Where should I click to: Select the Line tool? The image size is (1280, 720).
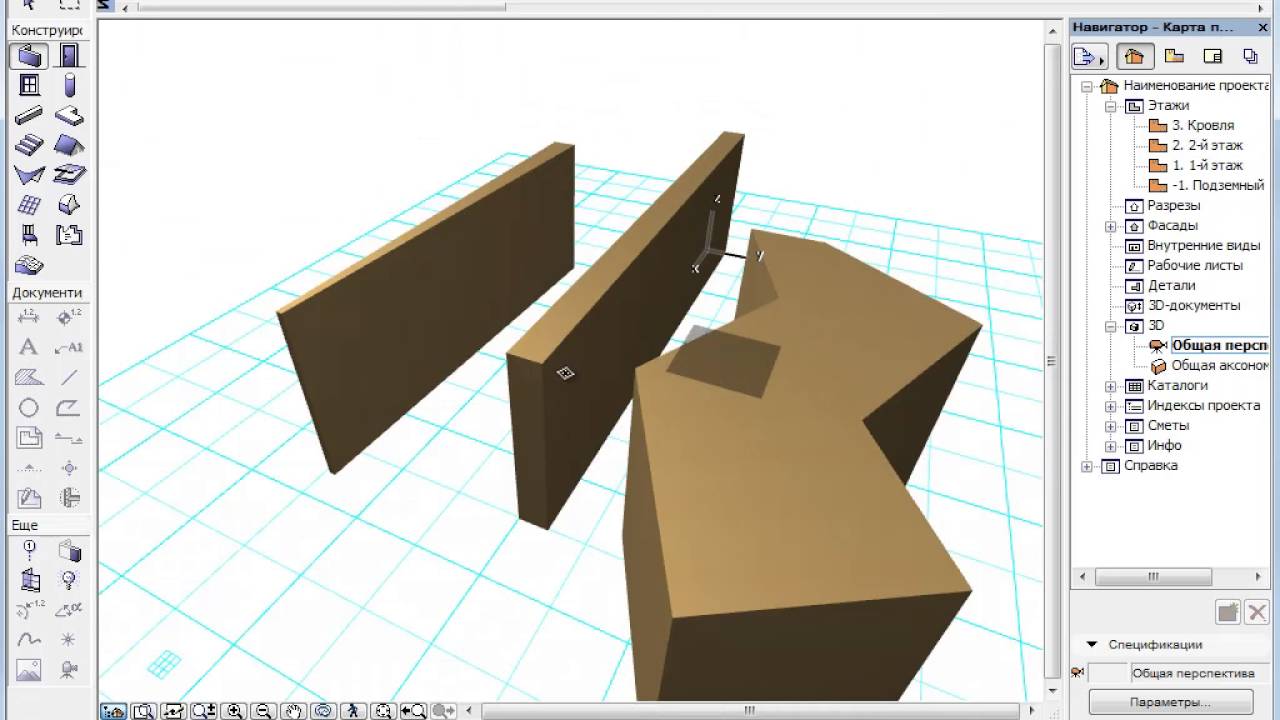click(x=69, y=377)
